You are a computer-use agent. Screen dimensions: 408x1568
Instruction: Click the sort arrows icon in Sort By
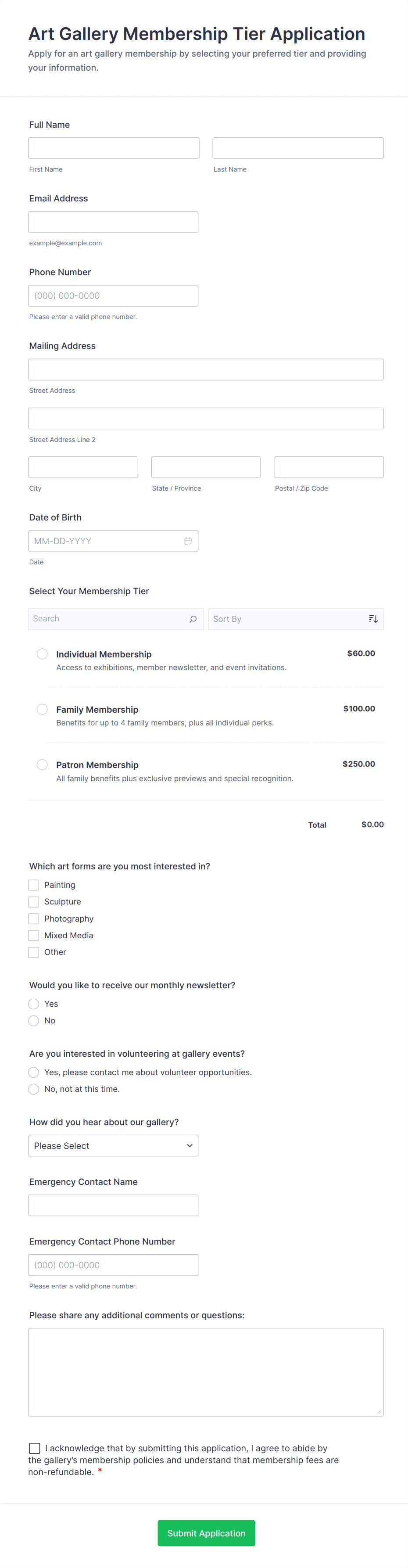(373, 619)
